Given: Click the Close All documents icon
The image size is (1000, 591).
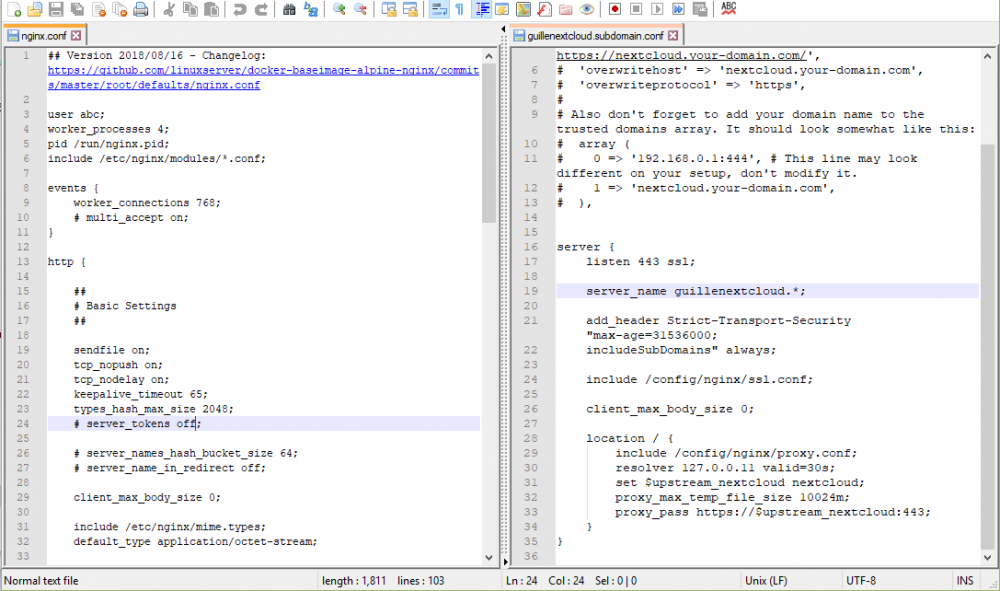Looking at the screenshot, I should point(120,9).
